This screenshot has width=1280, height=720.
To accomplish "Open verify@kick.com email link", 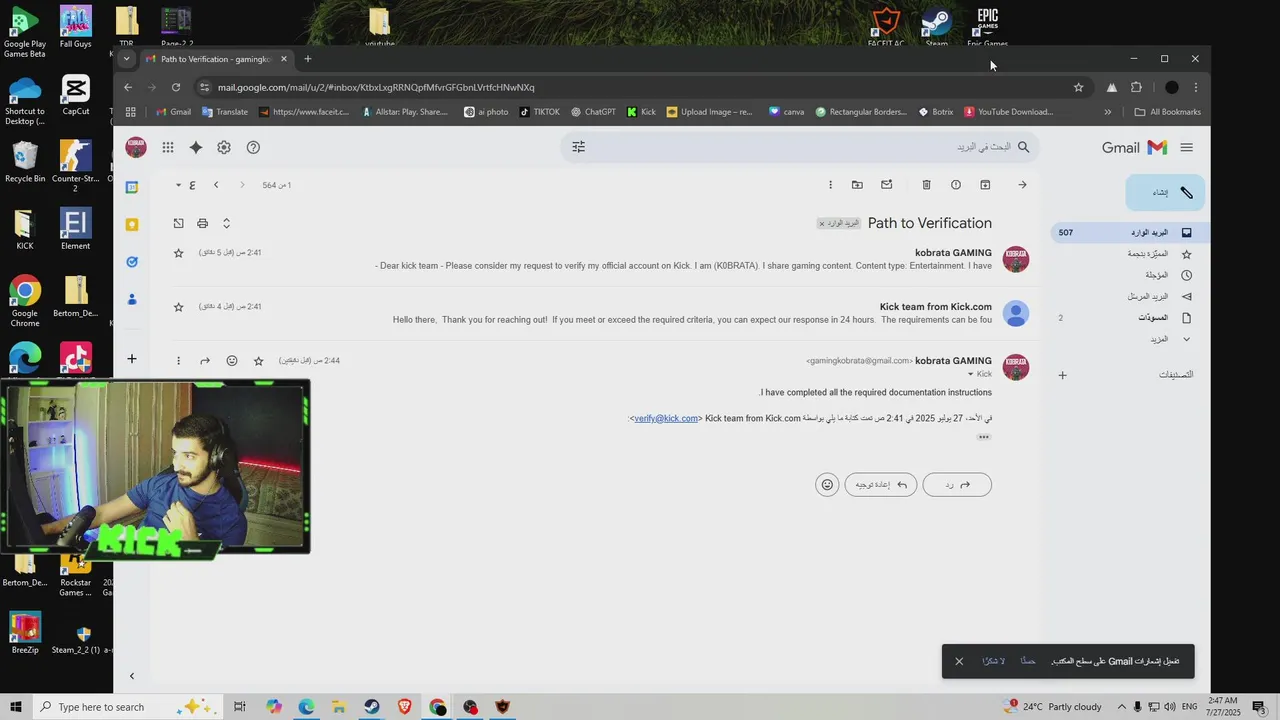I will click(666, 418).
